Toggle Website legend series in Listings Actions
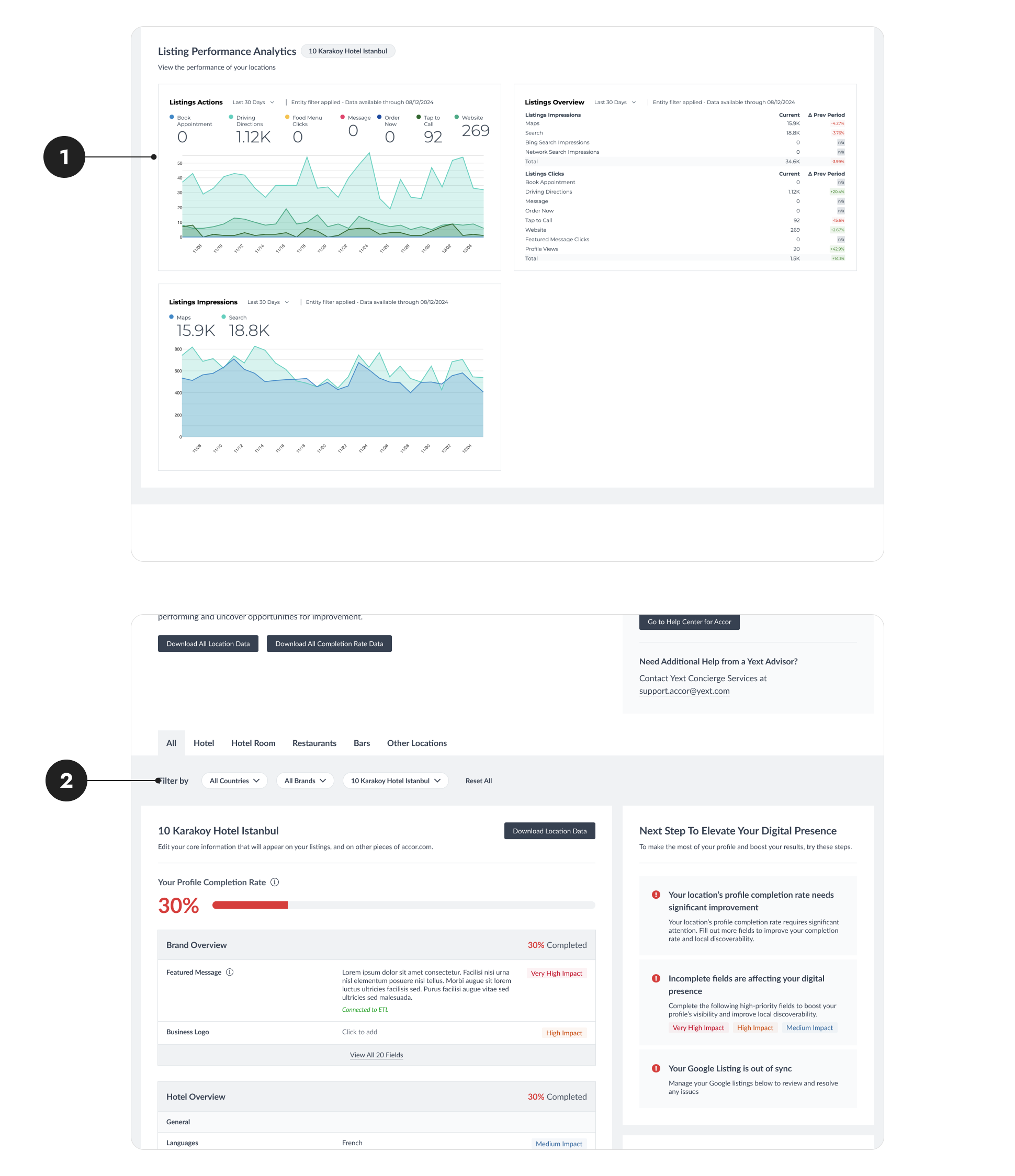This screenshot has width=1015, height=1176. click(x=469, y=118)
